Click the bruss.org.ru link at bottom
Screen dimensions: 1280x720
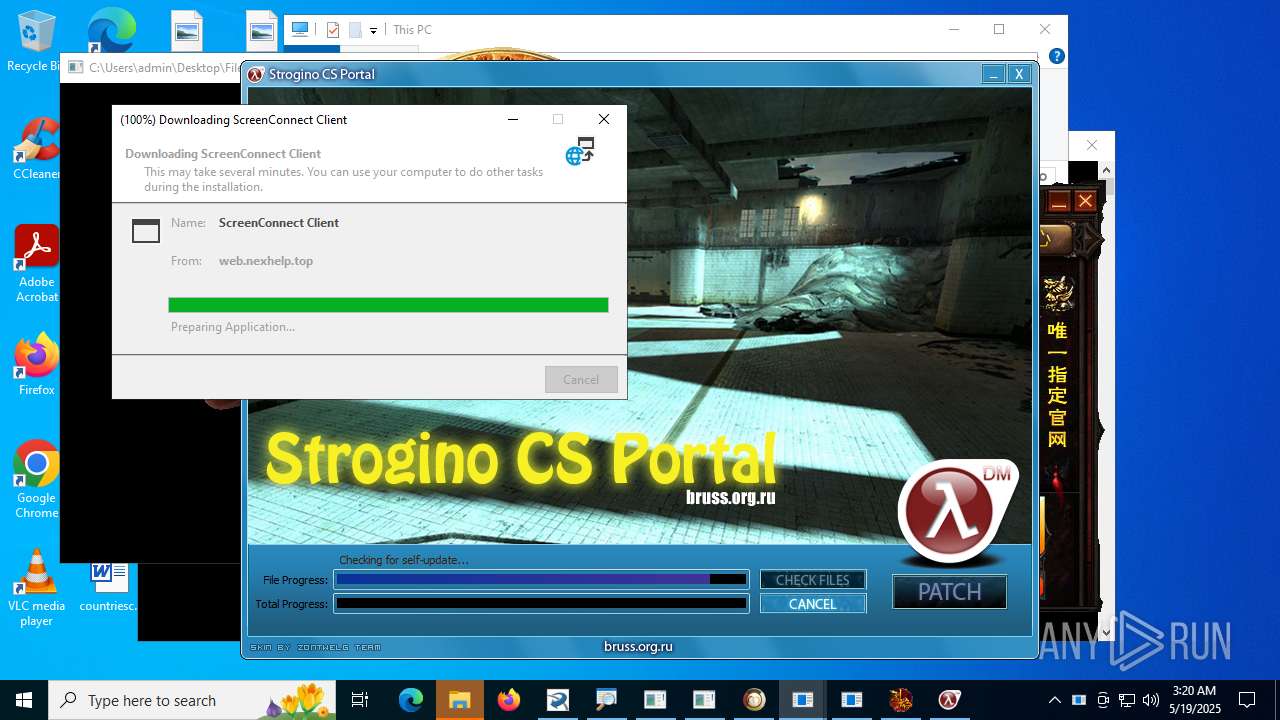[638, 646]
